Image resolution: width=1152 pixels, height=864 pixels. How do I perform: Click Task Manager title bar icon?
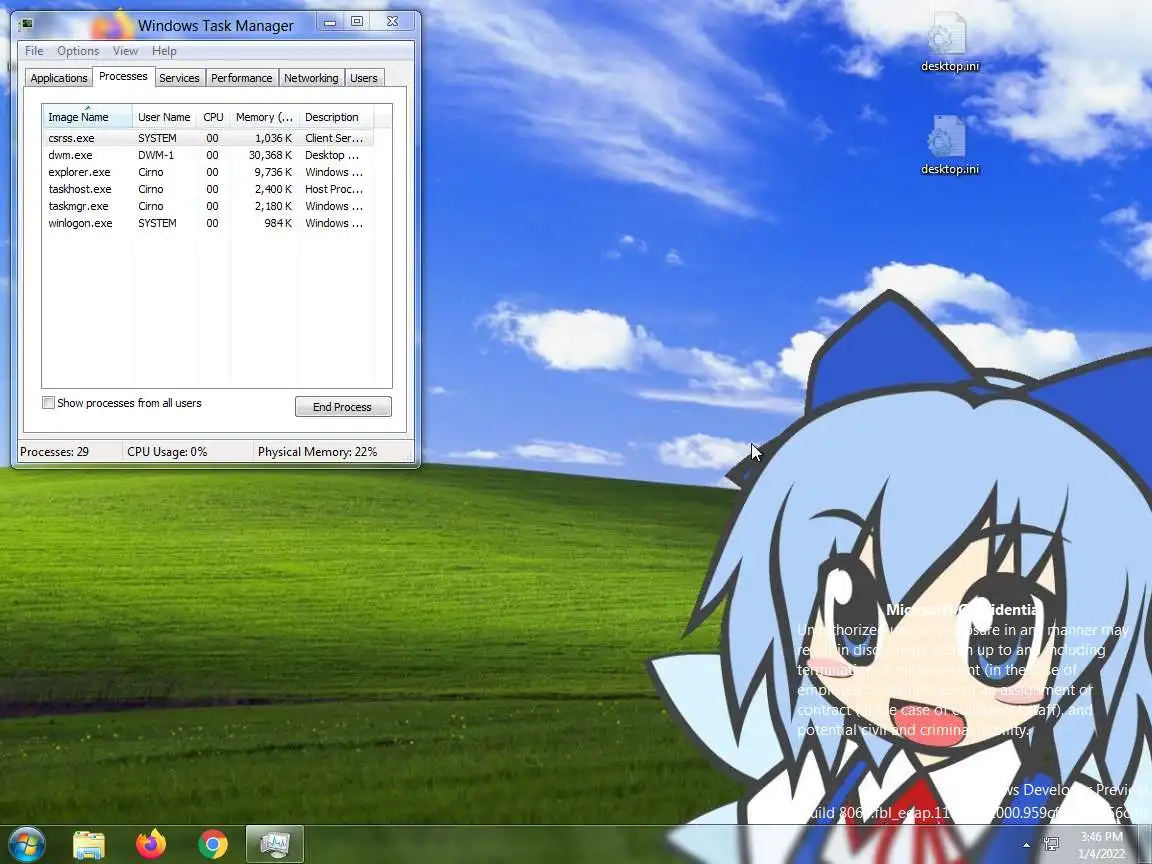coord(27,24)
